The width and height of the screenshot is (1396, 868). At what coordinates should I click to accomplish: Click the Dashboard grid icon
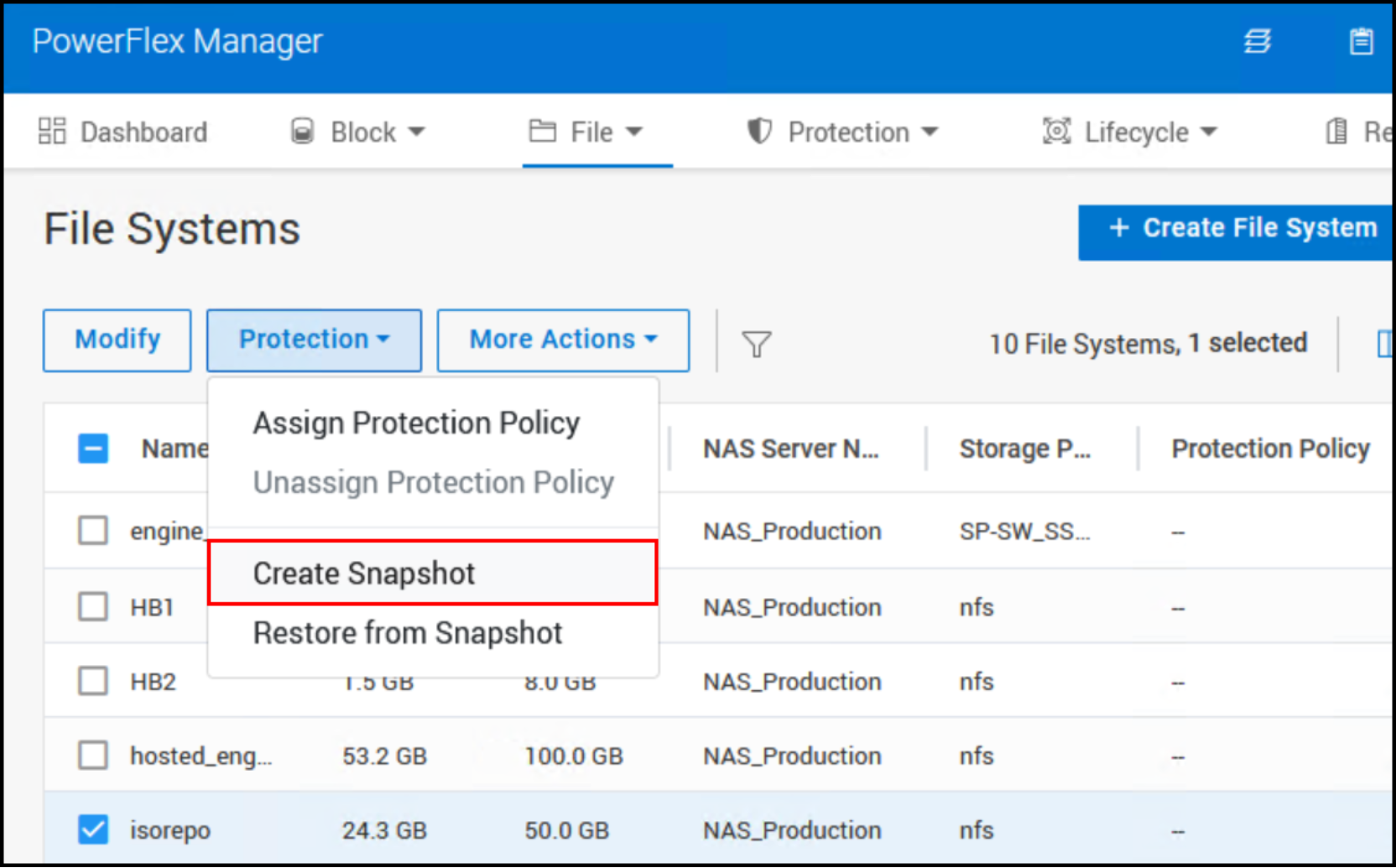[52, 131]
